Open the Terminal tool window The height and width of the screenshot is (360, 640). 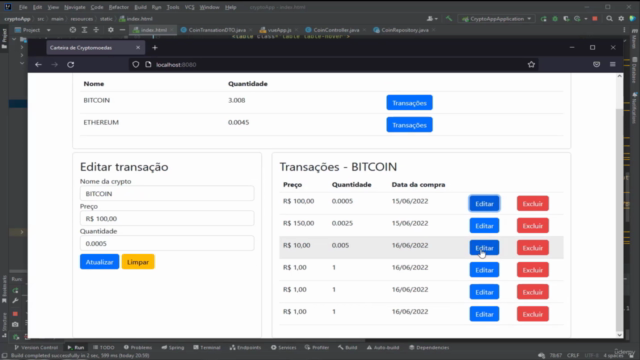point(207,347)
